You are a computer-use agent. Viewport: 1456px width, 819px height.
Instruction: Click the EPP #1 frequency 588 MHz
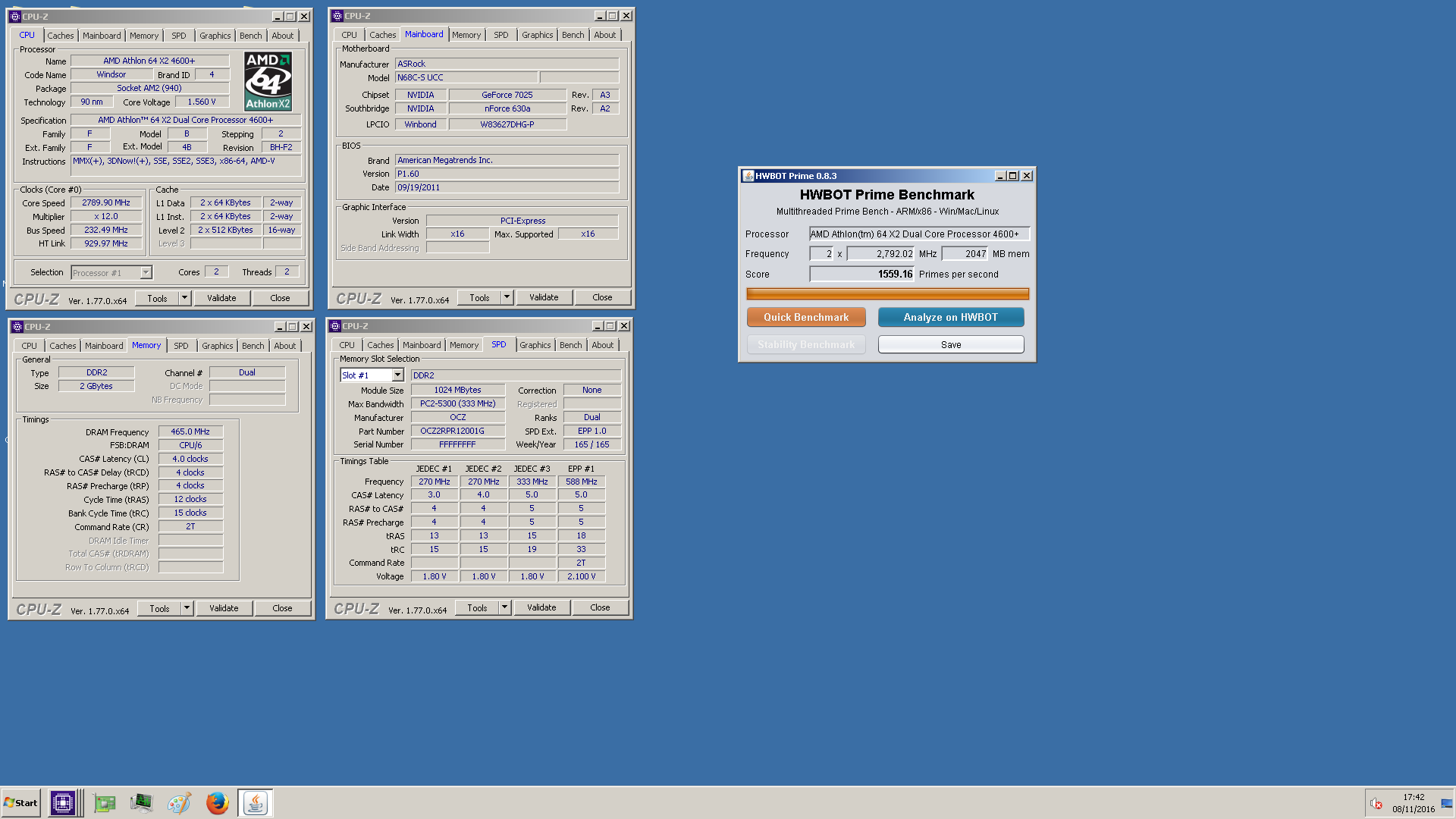point(582,482)
